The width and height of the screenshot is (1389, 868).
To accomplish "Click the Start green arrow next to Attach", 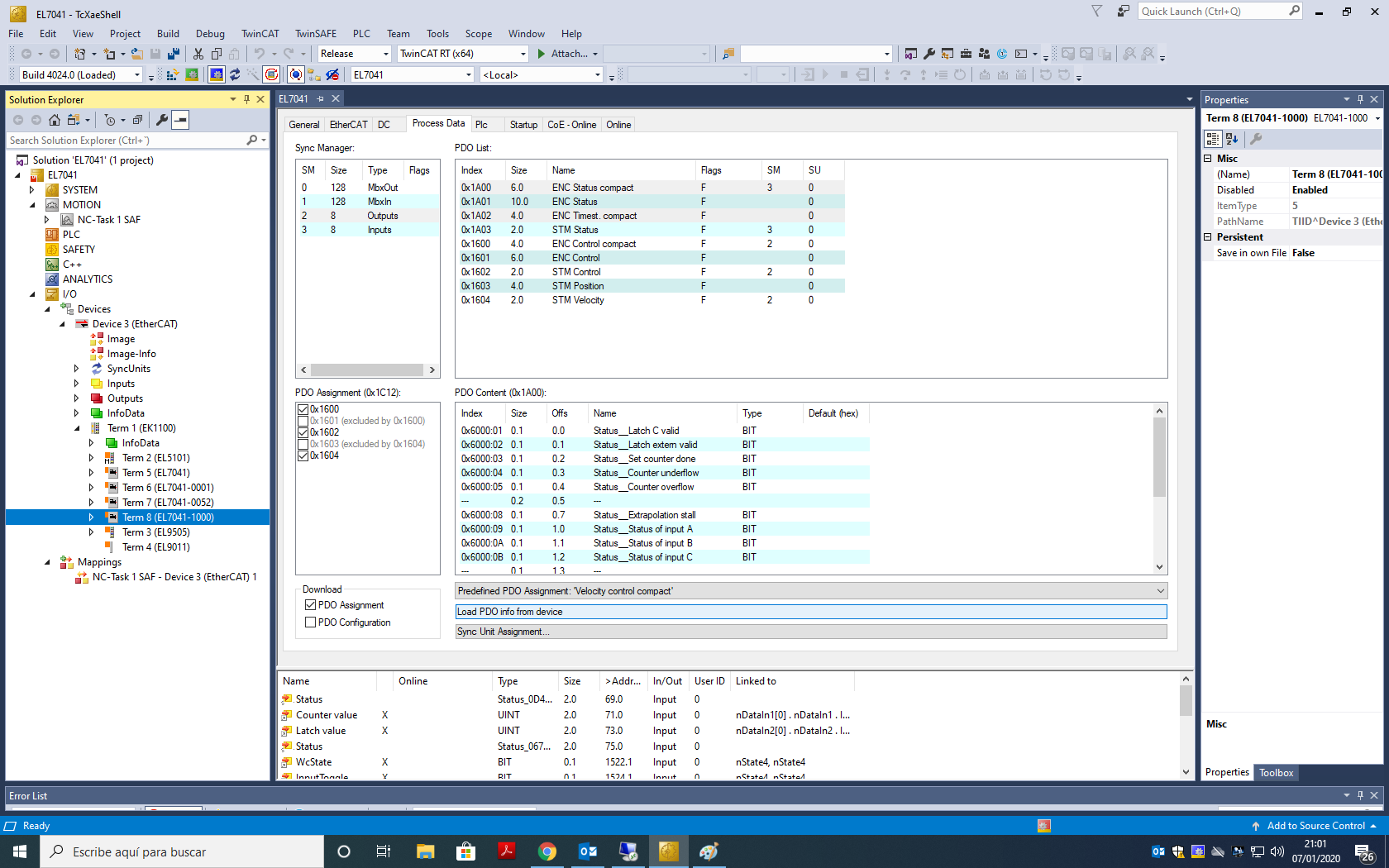I will [x=542, y=54].
